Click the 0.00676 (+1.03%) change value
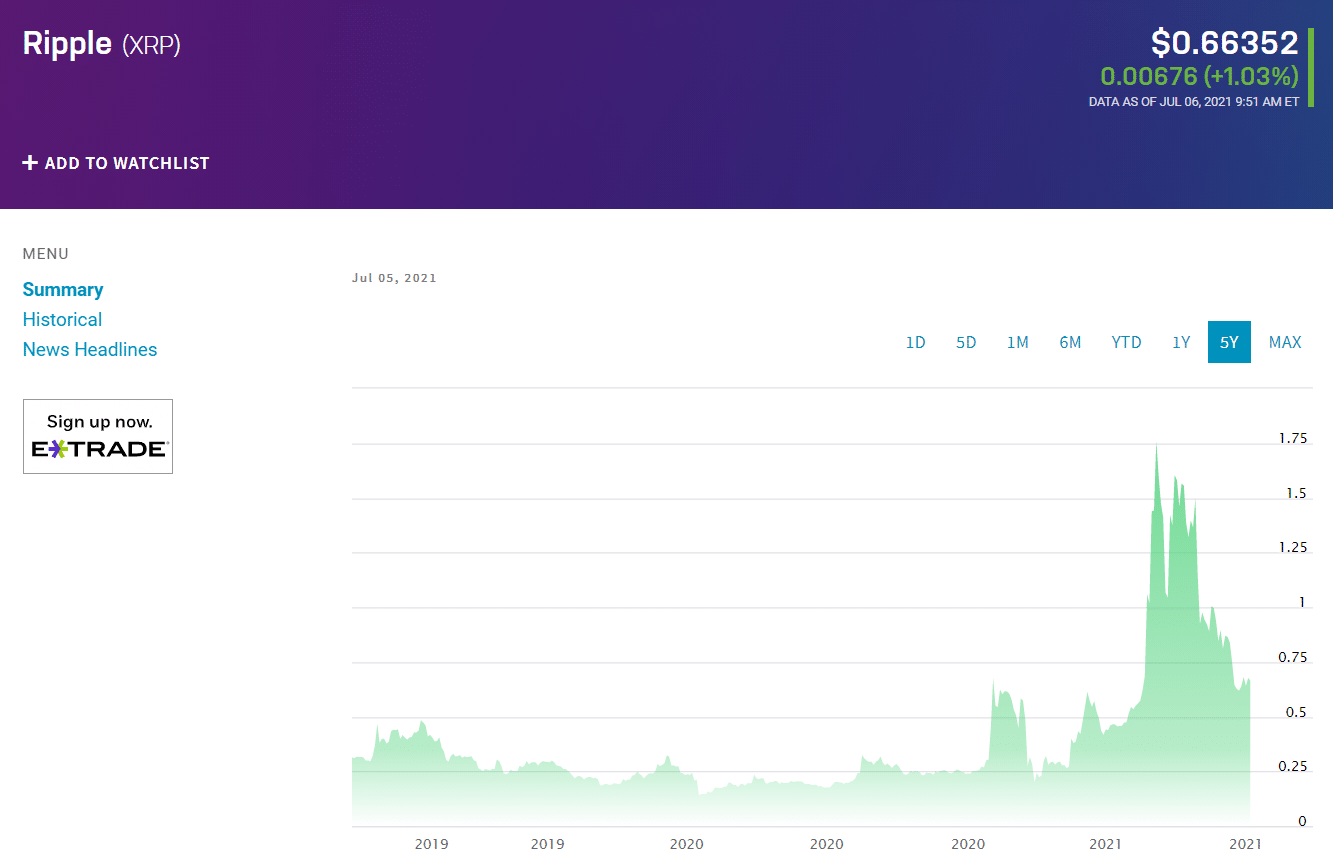The width and height of the screenshot is (1333, 865). tap(1199, 76)
